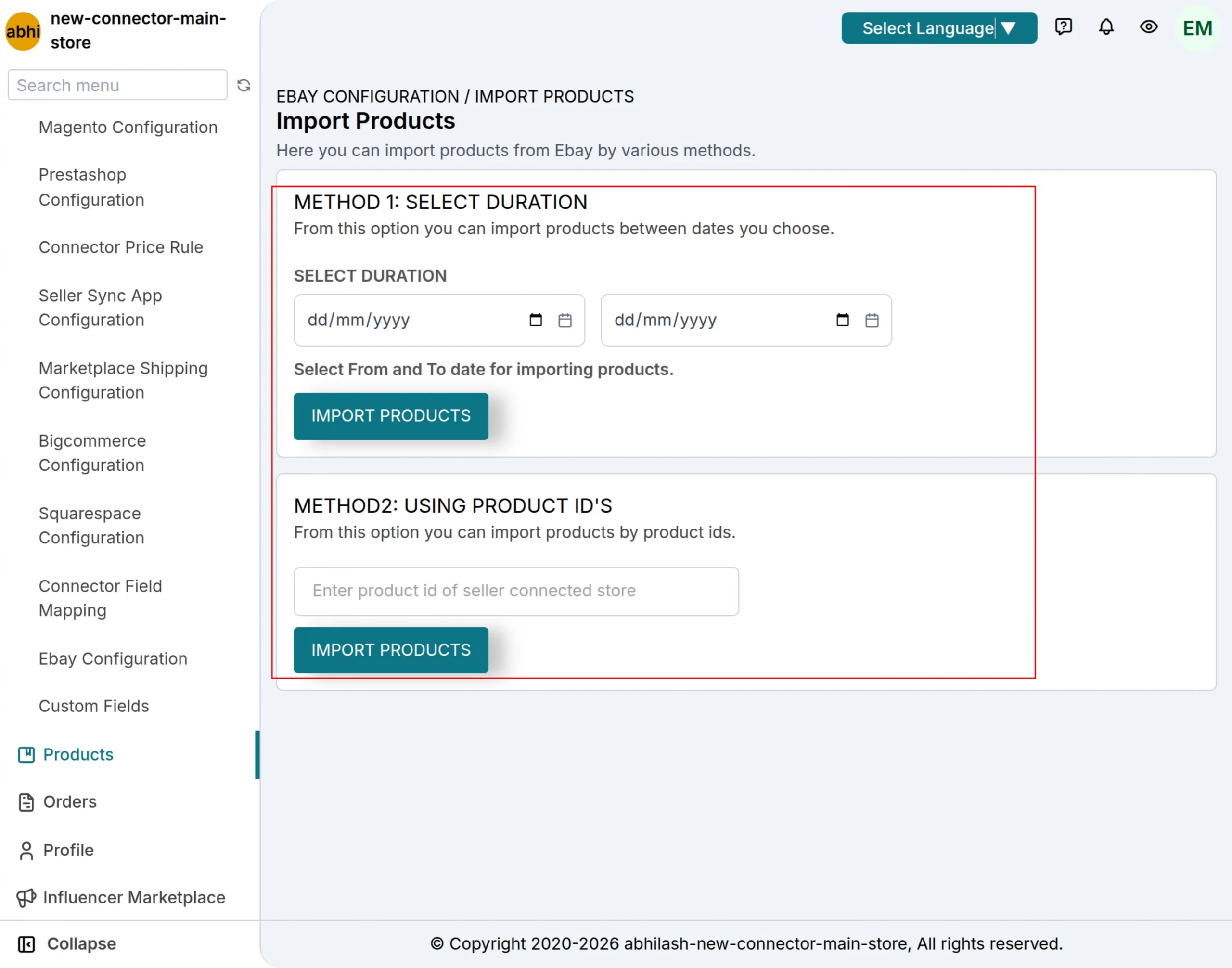Screen dimensions: 1232x968
Task: Open native date picker in second date field
Action: 843,320
